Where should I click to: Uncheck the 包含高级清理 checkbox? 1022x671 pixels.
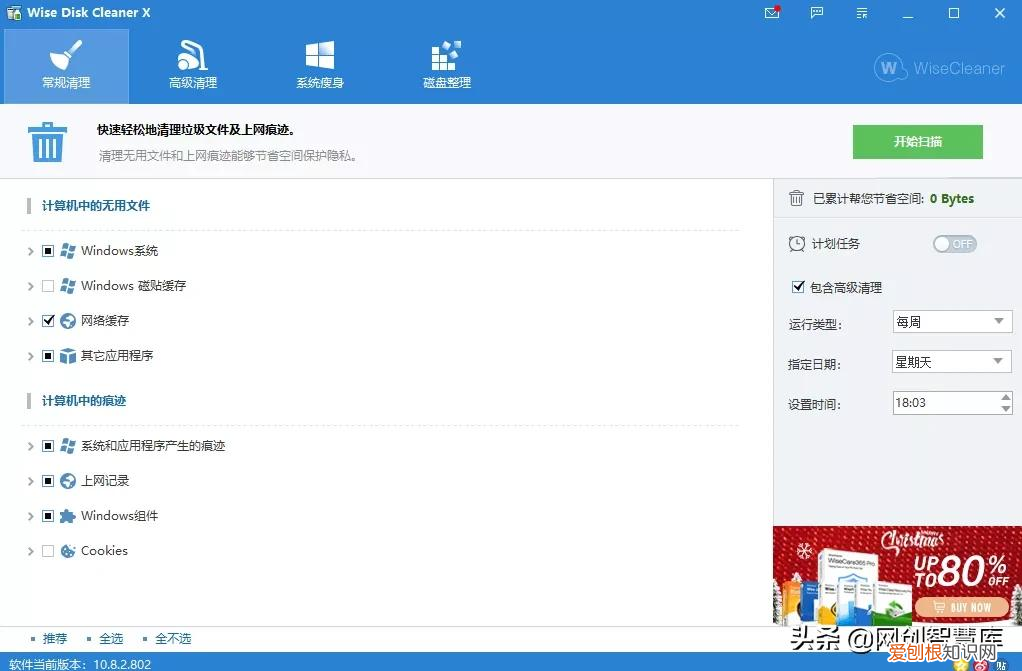click(797, 287)
